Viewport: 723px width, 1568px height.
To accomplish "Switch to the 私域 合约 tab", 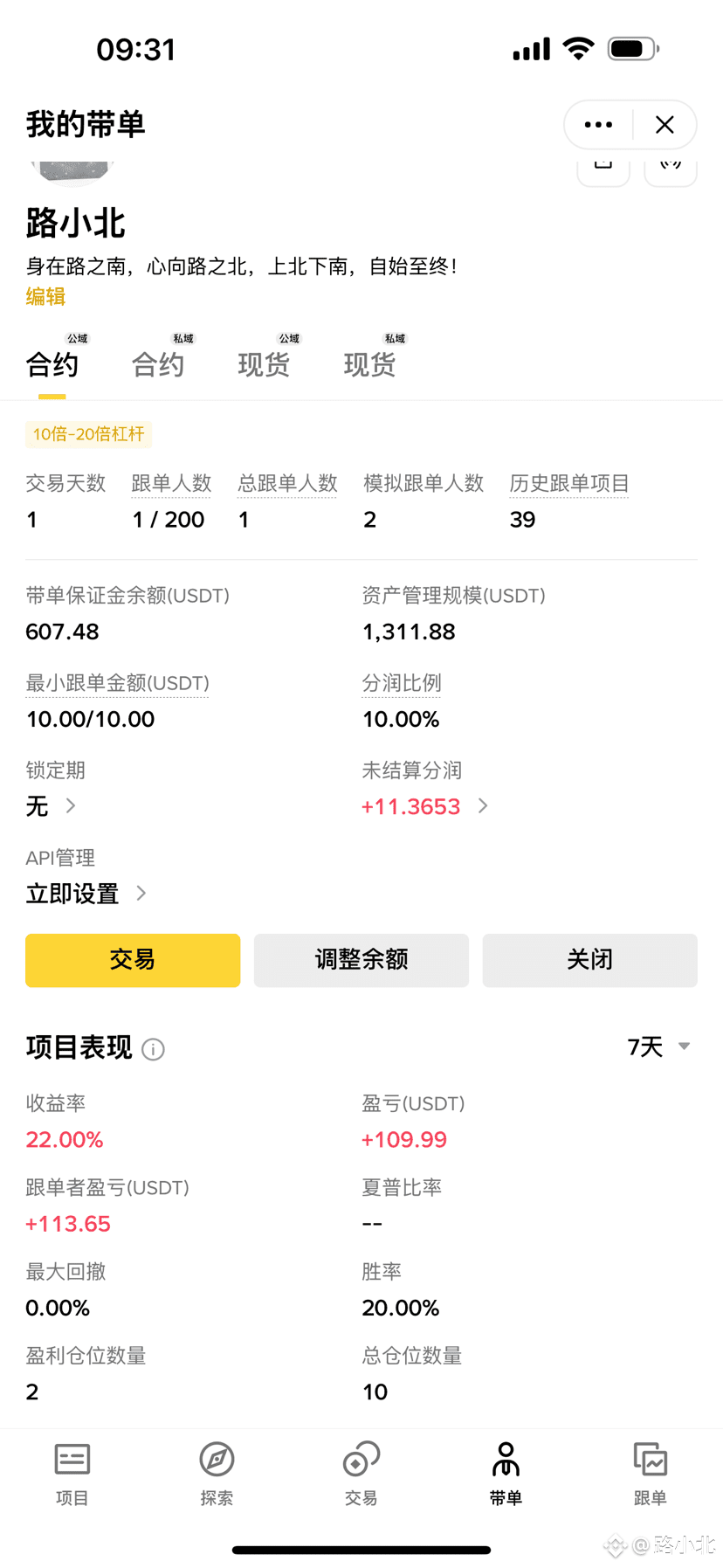I will coord(159,363).
